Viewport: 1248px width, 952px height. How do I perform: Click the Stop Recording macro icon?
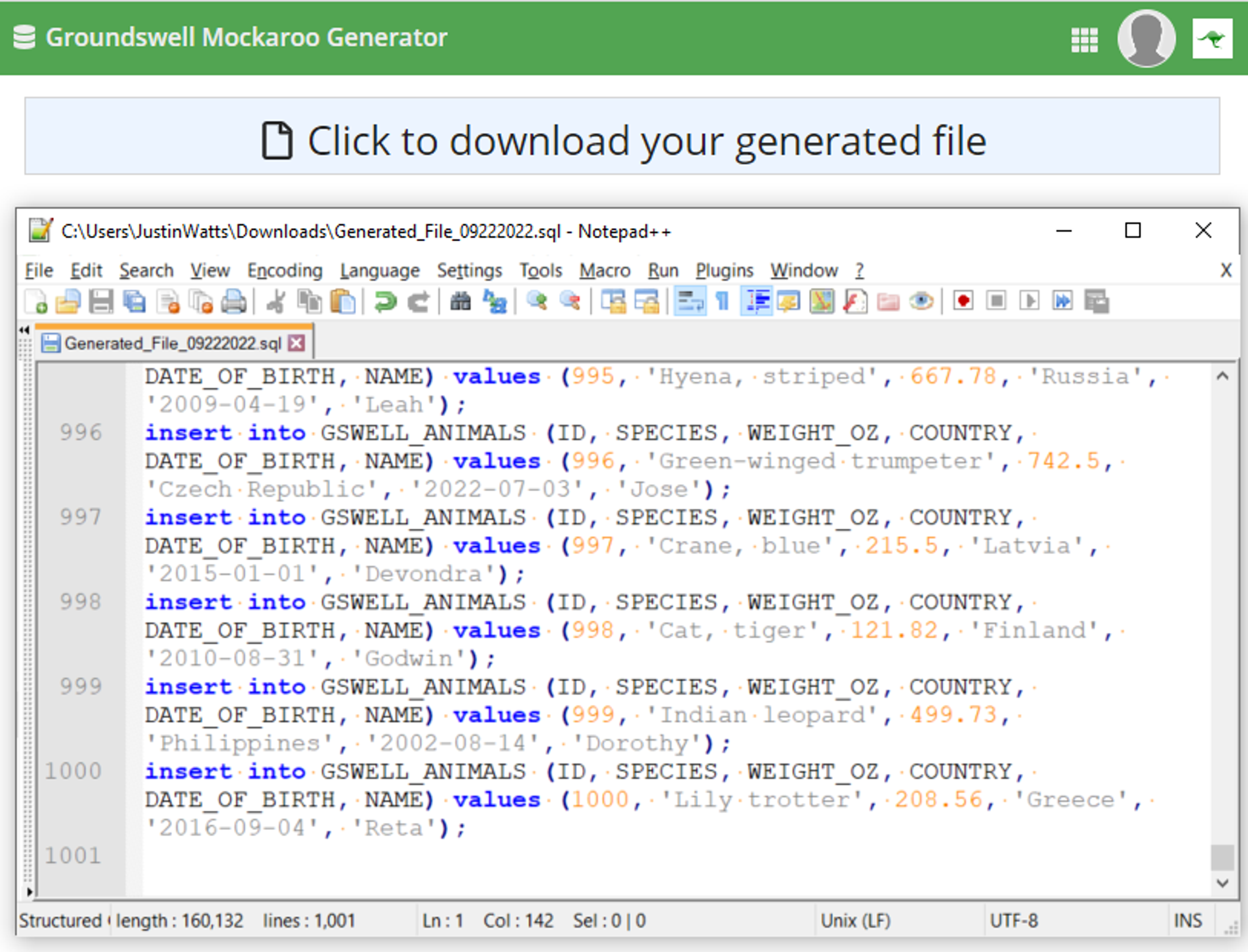coord(996,300)
